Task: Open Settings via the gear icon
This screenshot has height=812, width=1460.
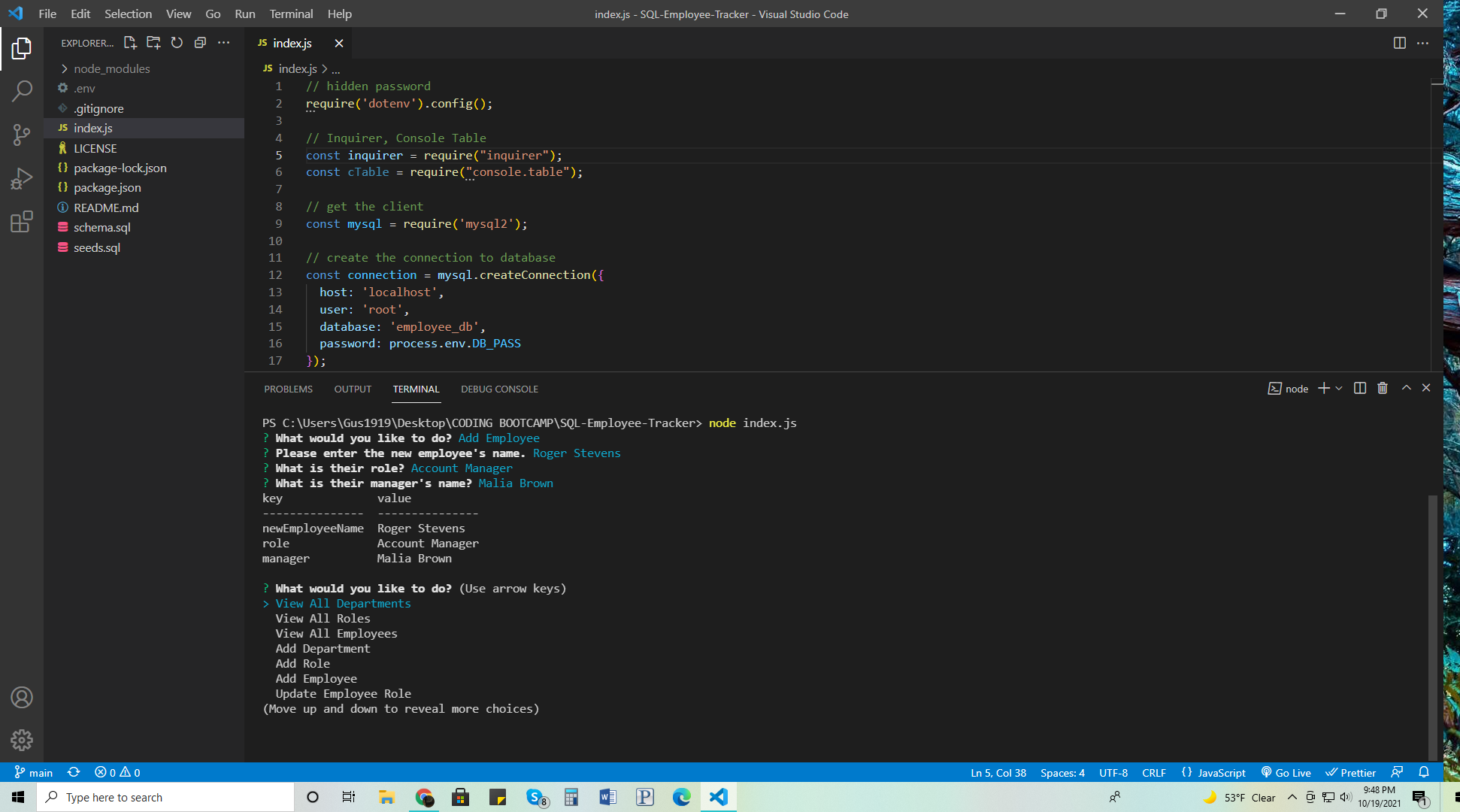Action: click(22, 740)
